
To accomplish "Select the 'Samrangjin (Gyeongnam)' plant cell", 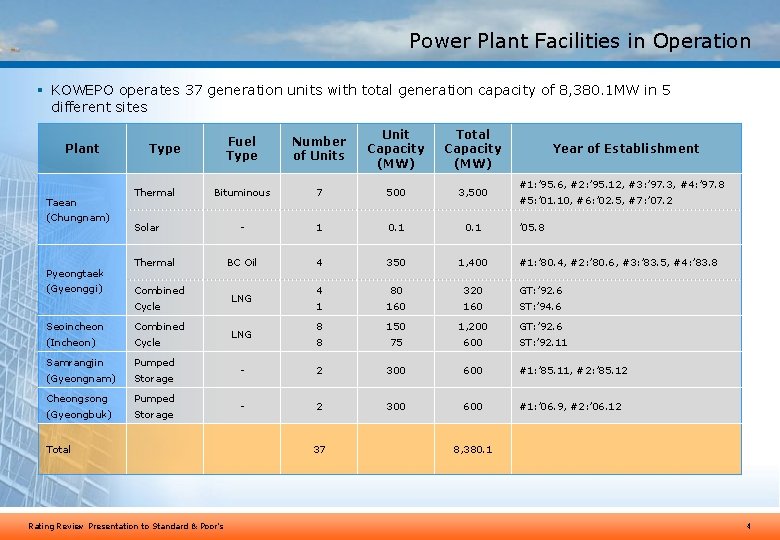I will 82,370.
